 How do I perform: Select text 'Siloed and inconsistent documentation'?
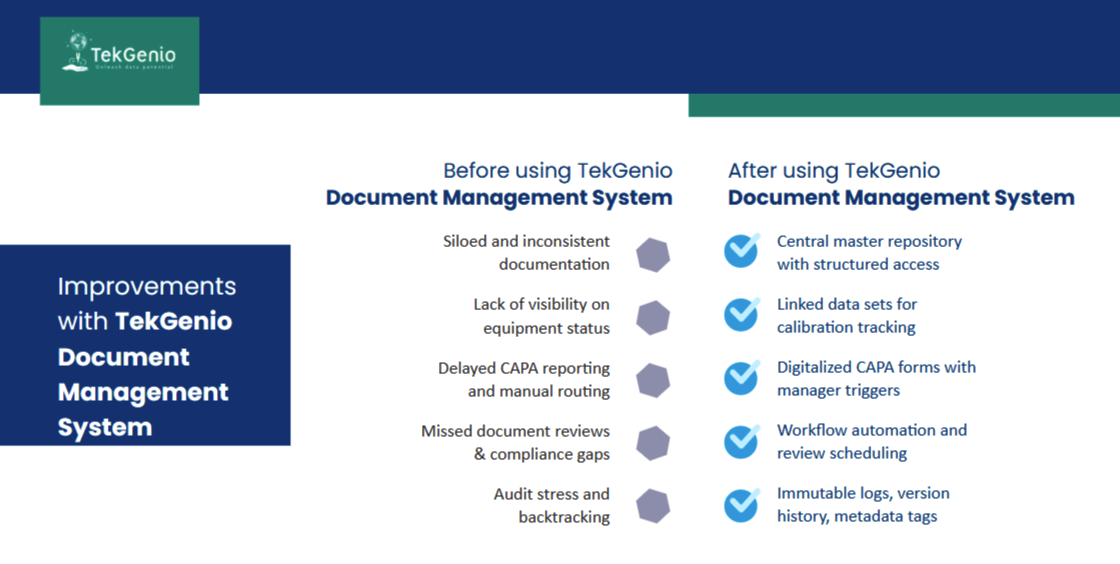pyautogui.click(x=526, y=253)
